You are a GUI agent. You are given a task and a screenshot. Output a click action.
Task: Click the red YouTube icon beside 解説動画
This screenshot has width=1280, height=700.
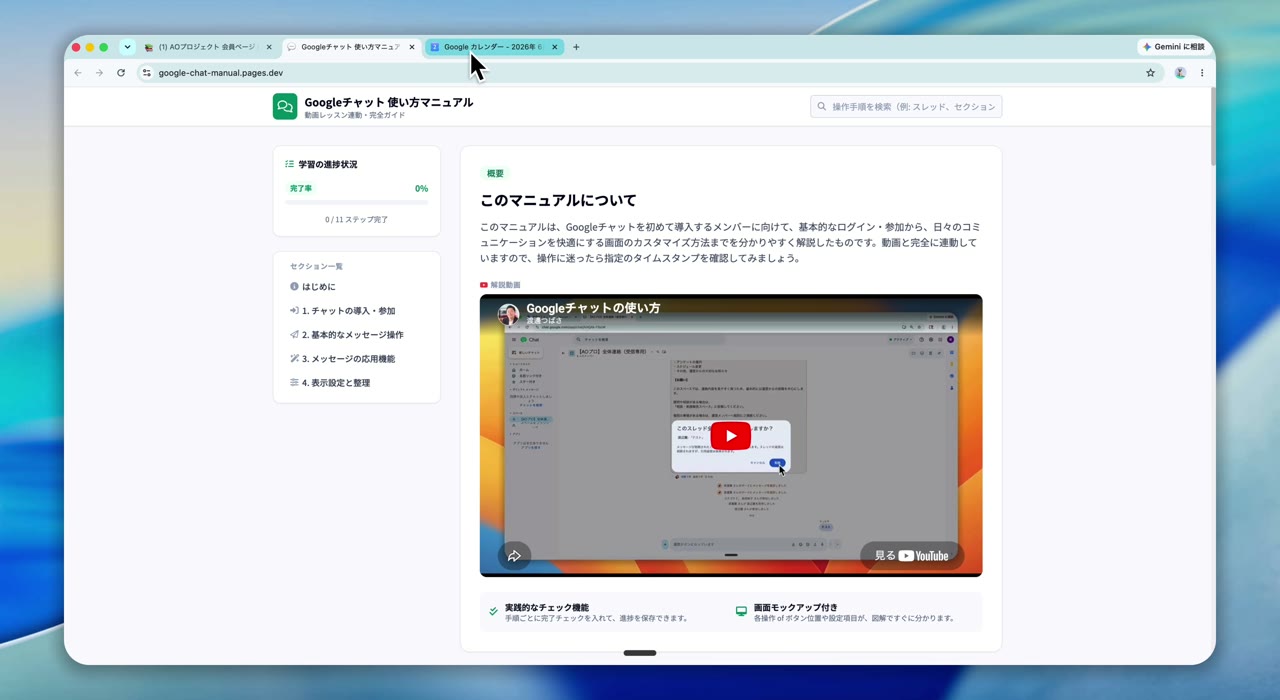(x=484, y=285)
